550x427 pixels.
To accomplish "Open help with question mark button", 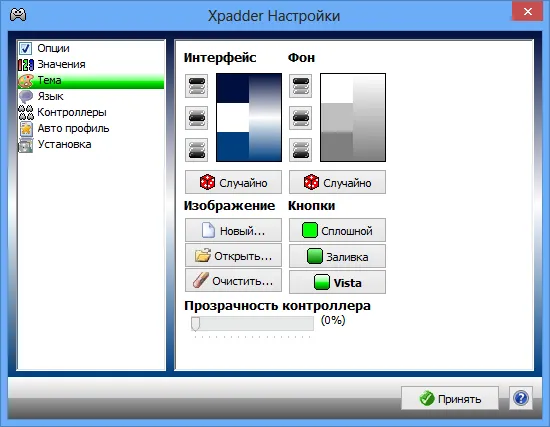I will 521,398.
